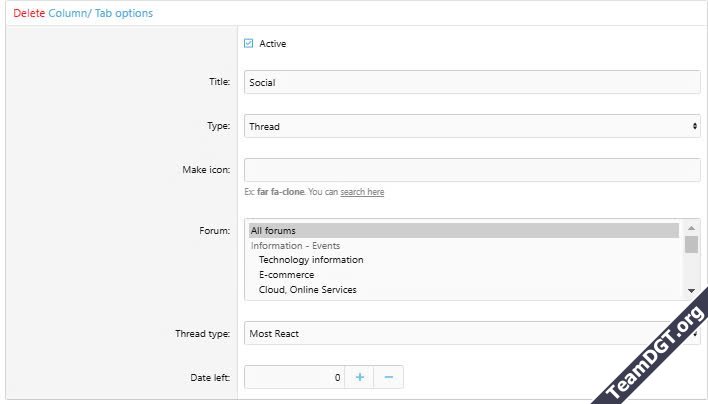708x404 pixels.
Task: Open the Type dropdown showing Thread
Action: coord(472,127)
